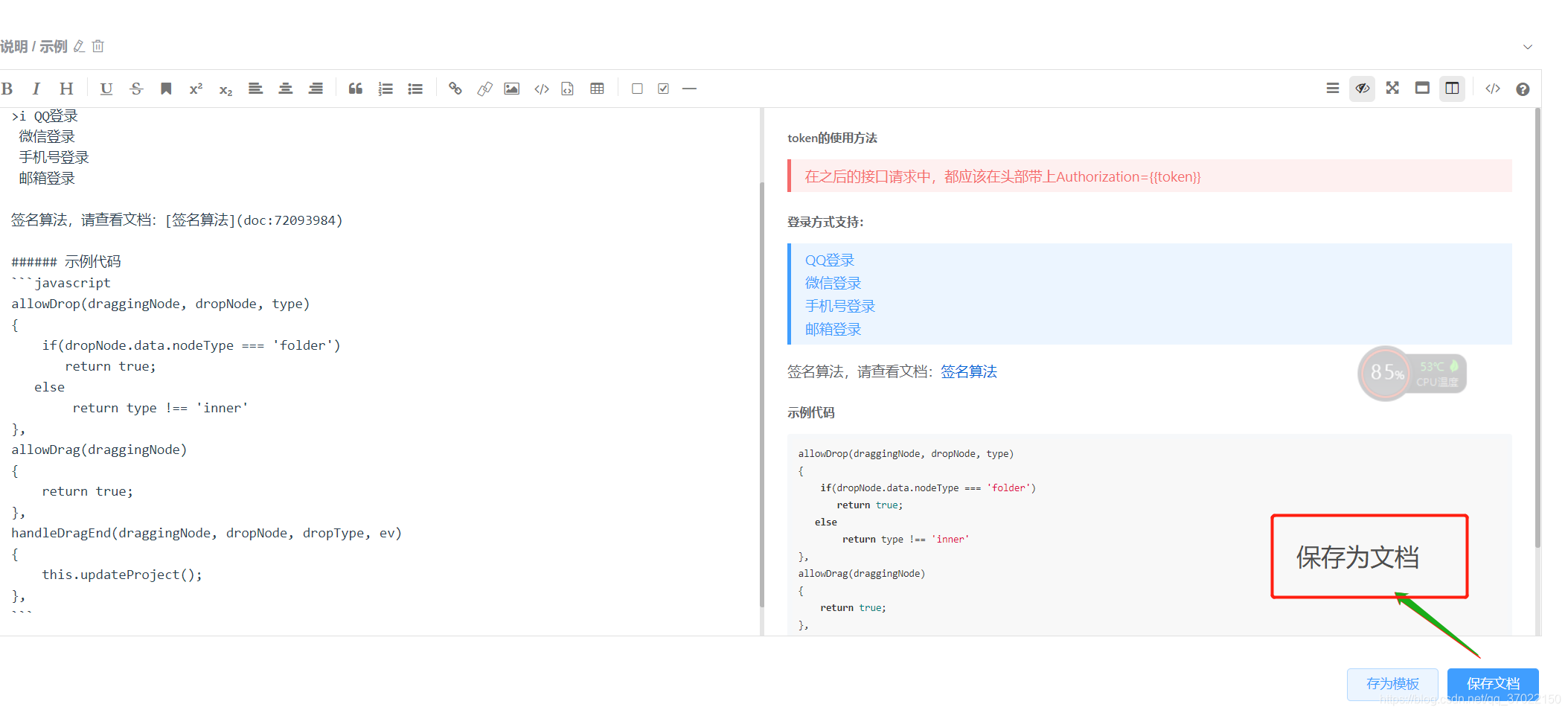Center-align text using the toolbar
Viewport: 1568px width, 713px height.
coord(285,89)
